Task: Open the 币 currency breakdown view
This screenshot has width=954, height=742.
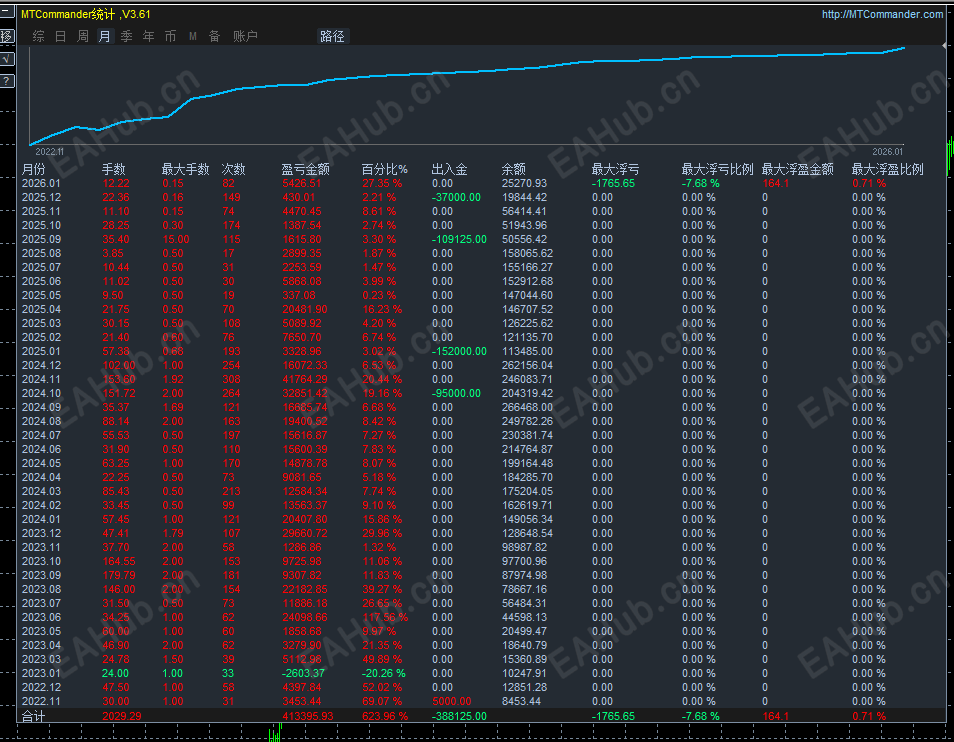Action: click(170, 36)
